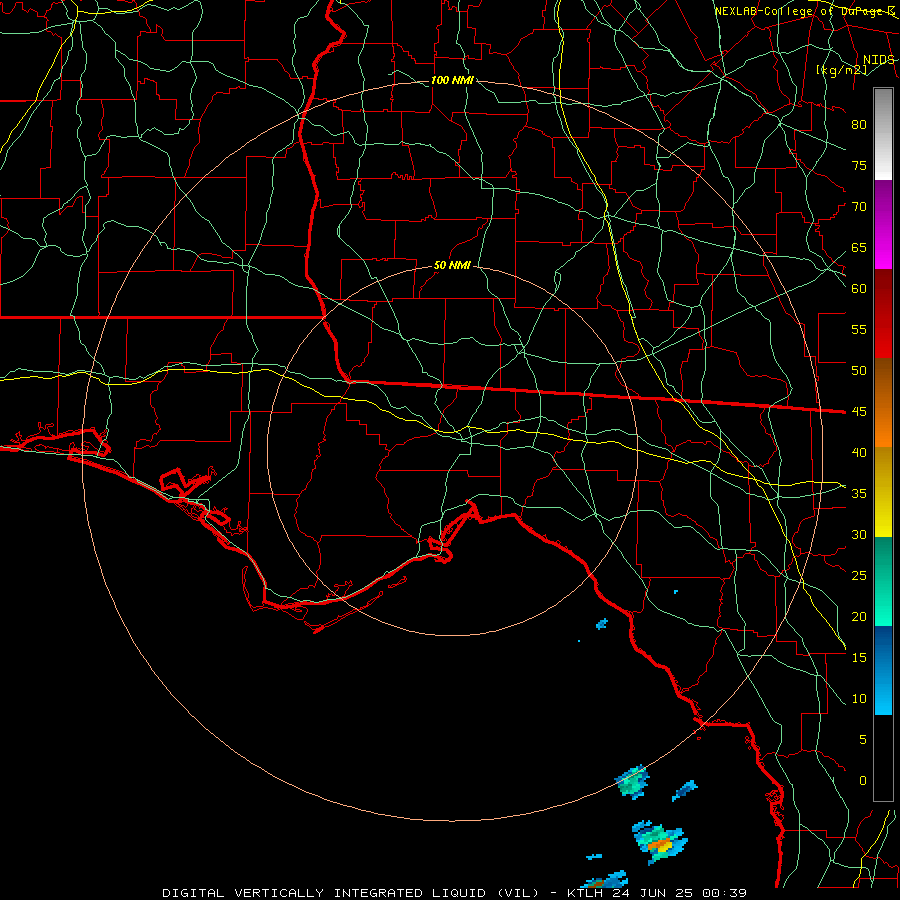
Task: Click the '45' value on the scale
Action: (x=859, y=412)
